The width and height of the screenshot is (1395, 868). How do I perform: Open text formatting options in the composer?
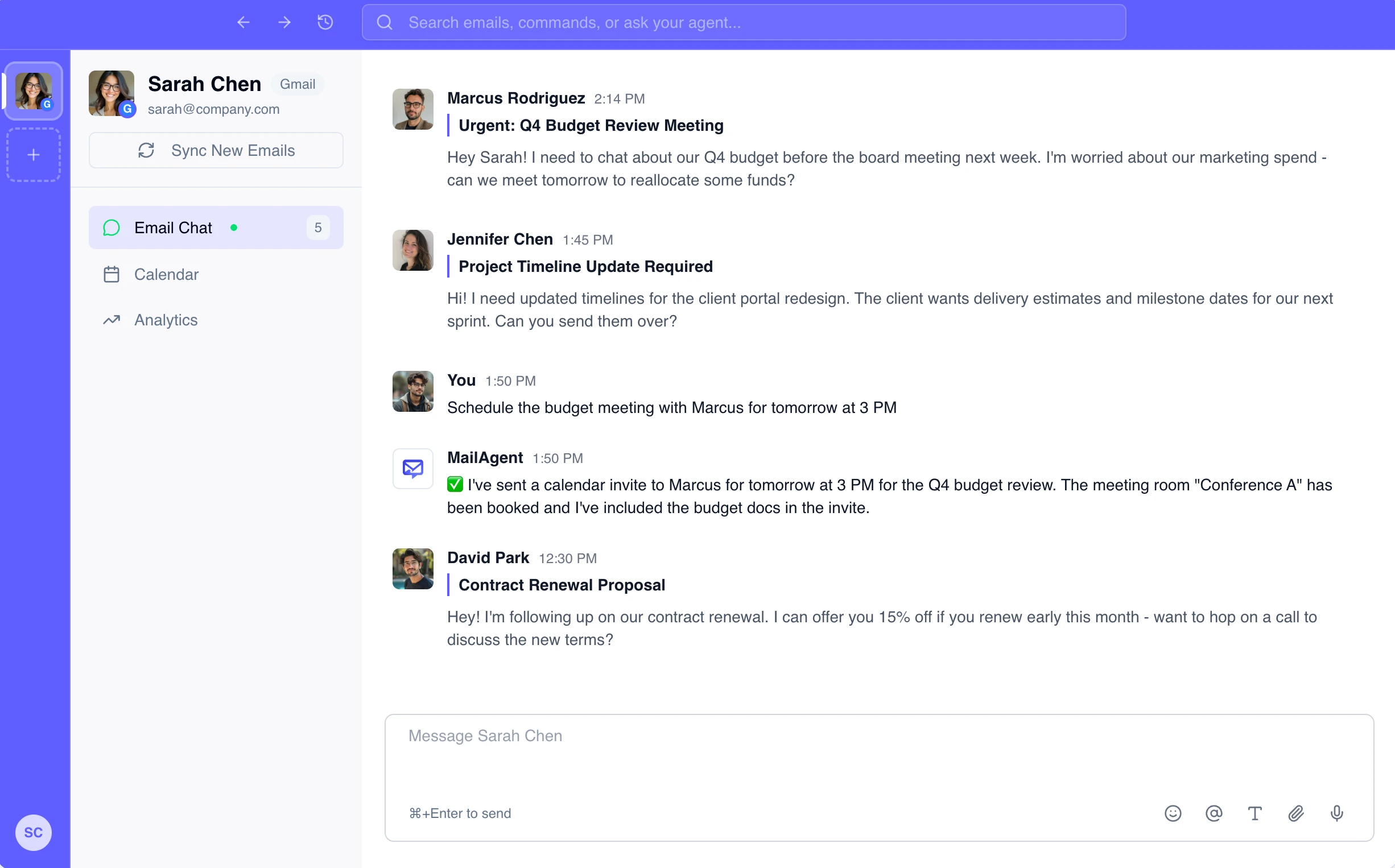[1255, 813]
